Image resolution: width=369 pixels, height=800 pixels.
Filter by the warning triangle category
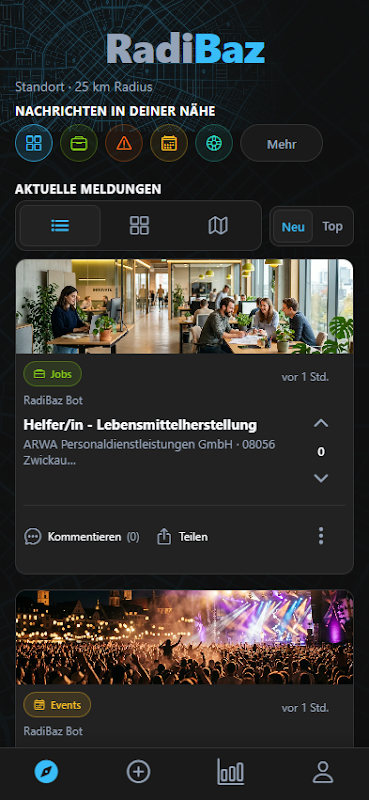(124, 143)
